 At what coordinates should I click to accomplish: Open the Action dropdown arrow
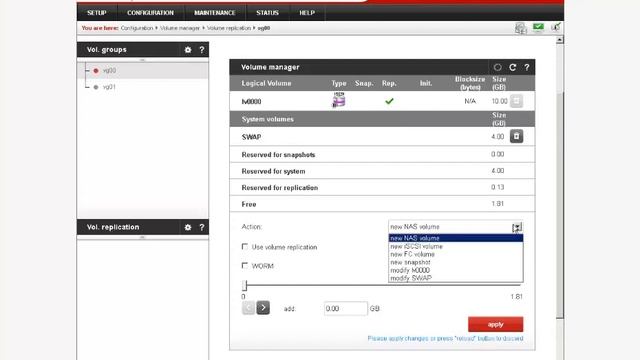[517, 227]
